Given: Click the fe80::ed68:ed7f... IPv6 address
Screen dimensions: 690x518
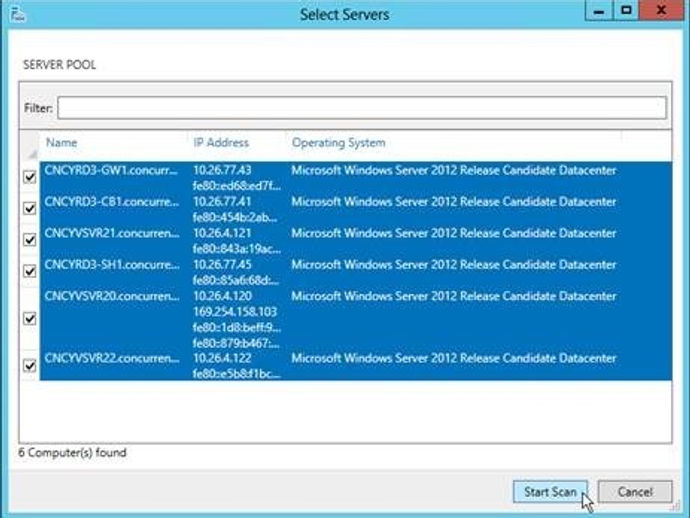Looking at the screenshot, I should (236, 186).
